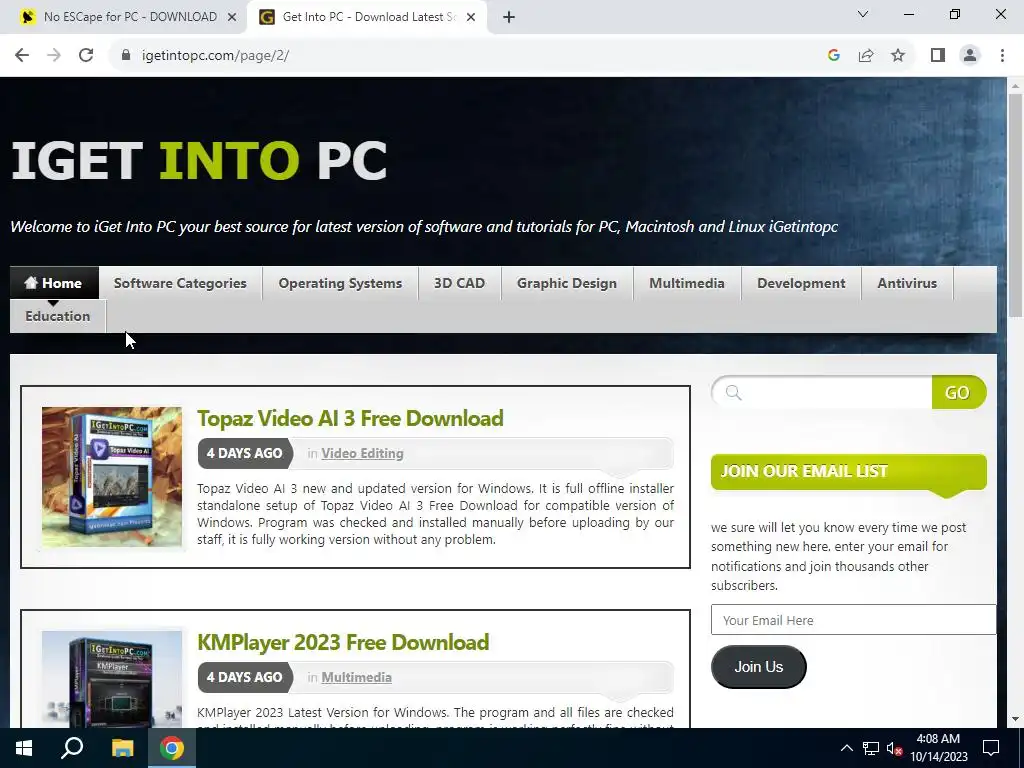
Task: Open the Development menu item
Action: pyautogui.click(x=801, y=283)
